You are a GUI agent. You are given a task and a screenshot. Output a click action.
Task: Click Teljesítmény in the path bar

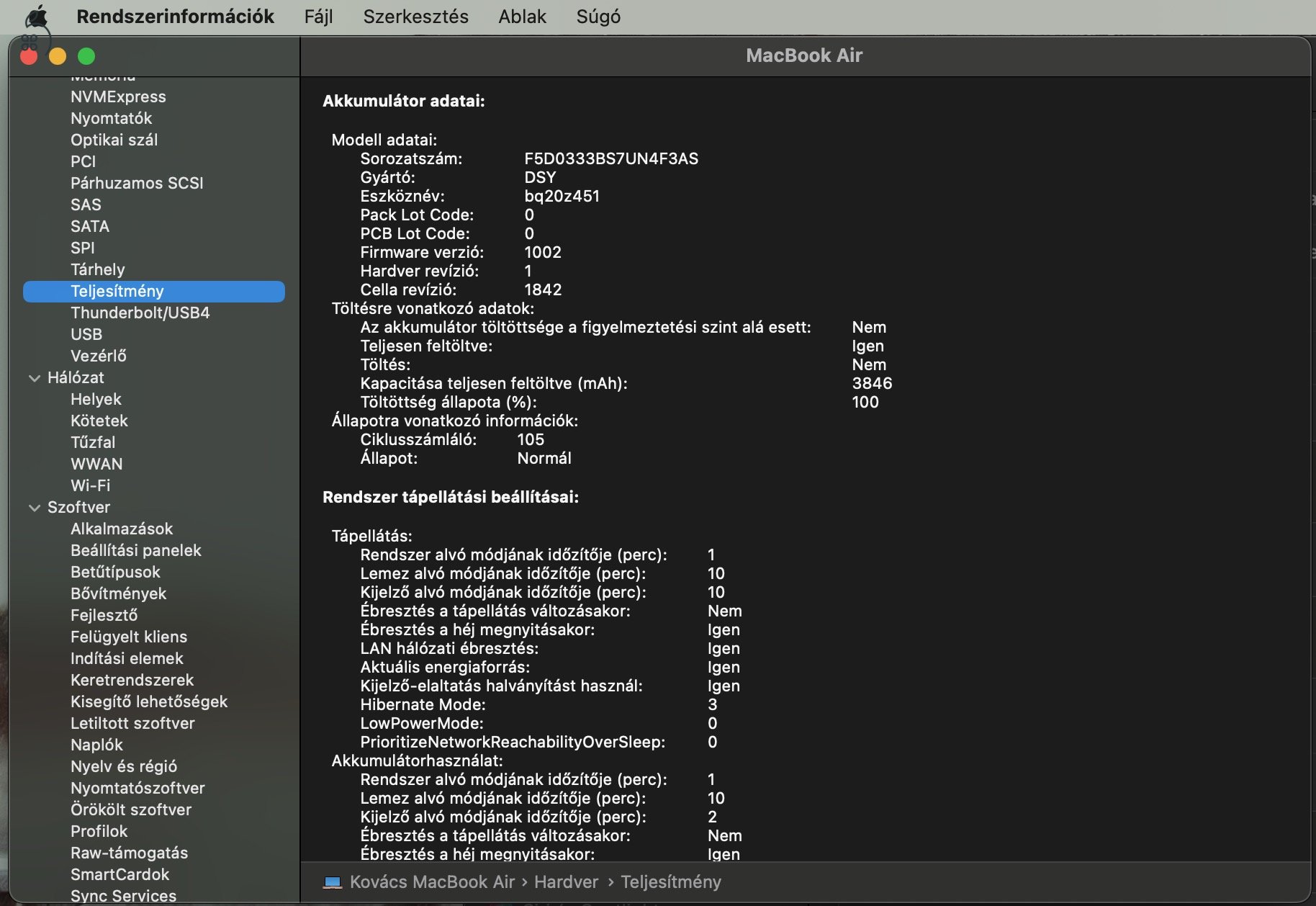pyautogui.click(x=671, y=882)
